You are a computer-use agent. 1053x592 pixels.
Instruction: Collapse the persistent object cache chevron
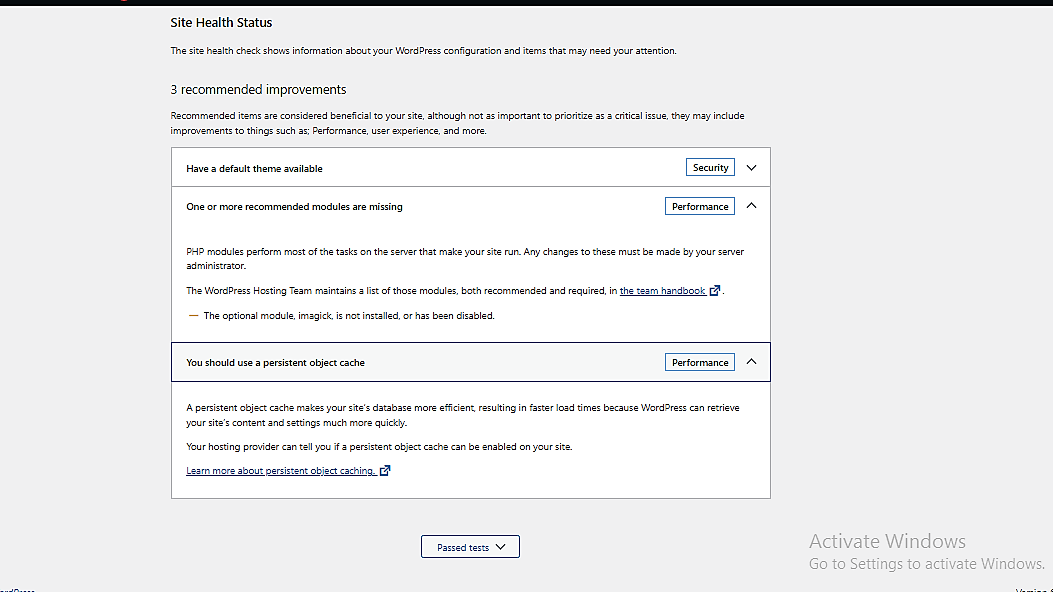point(751,362)
